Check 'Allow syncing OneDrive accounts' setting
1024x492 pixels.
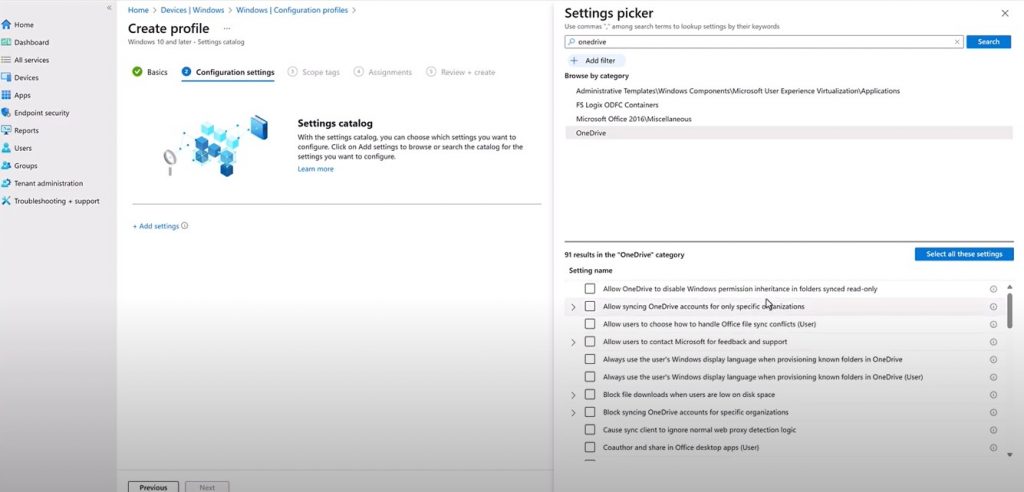pyautogui.click(x=590, y=307)
